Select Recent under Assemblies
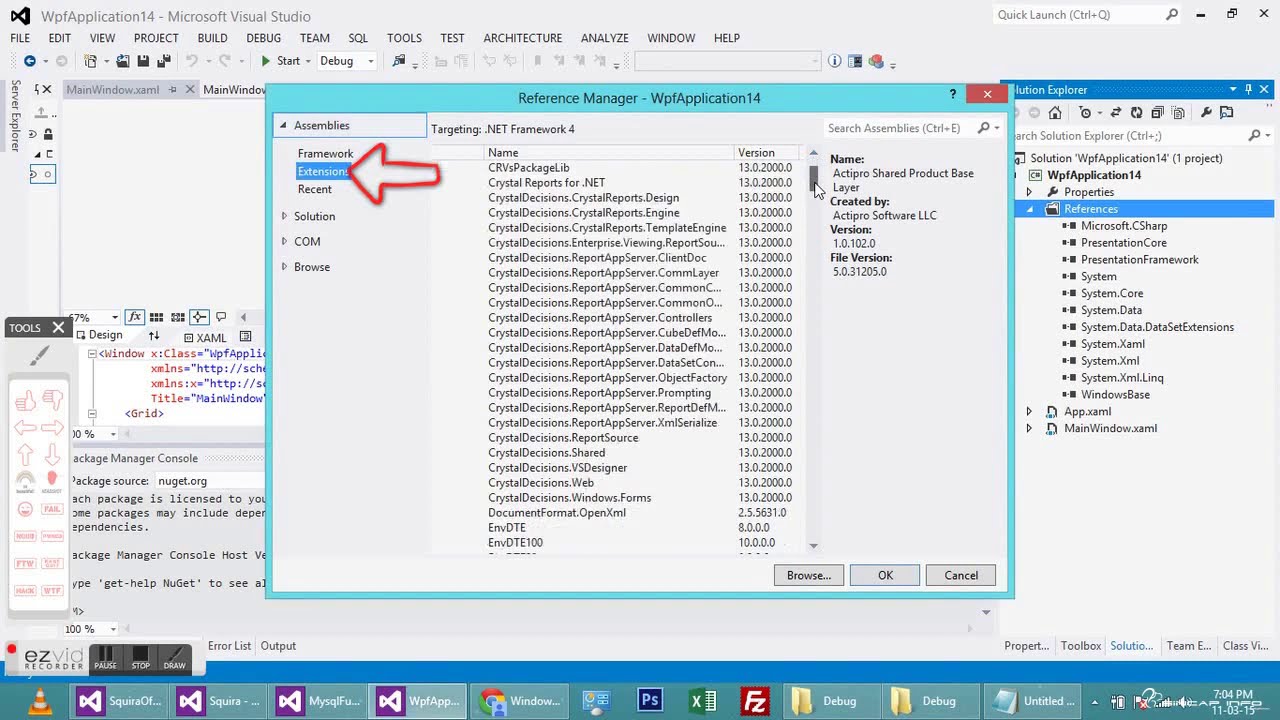 click(x=314, y=189)
